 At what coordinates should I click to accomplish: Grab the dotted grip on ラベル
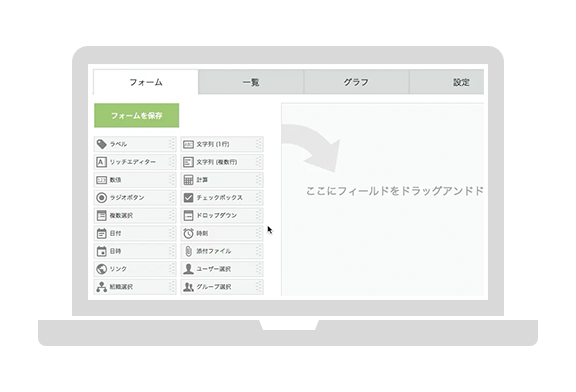click(172, 144)
